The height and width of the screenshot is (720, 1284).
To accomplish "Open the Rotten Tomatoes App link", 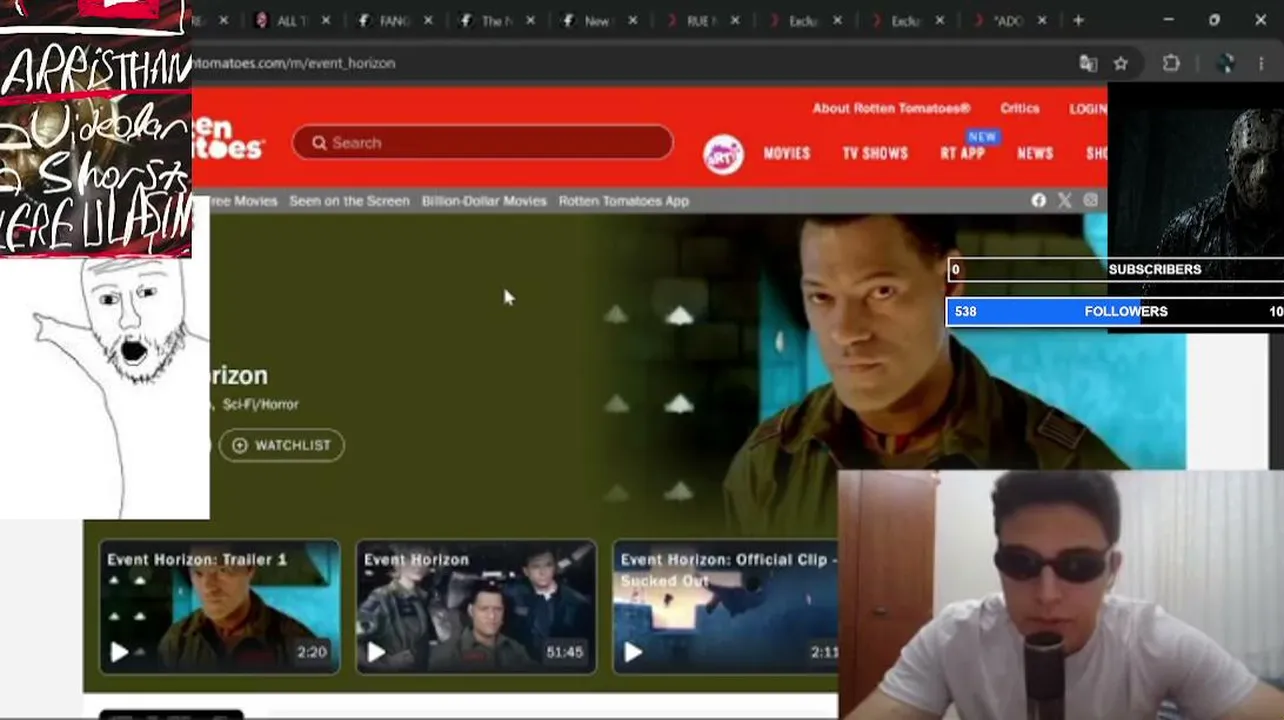I will (x=624, y=201).
